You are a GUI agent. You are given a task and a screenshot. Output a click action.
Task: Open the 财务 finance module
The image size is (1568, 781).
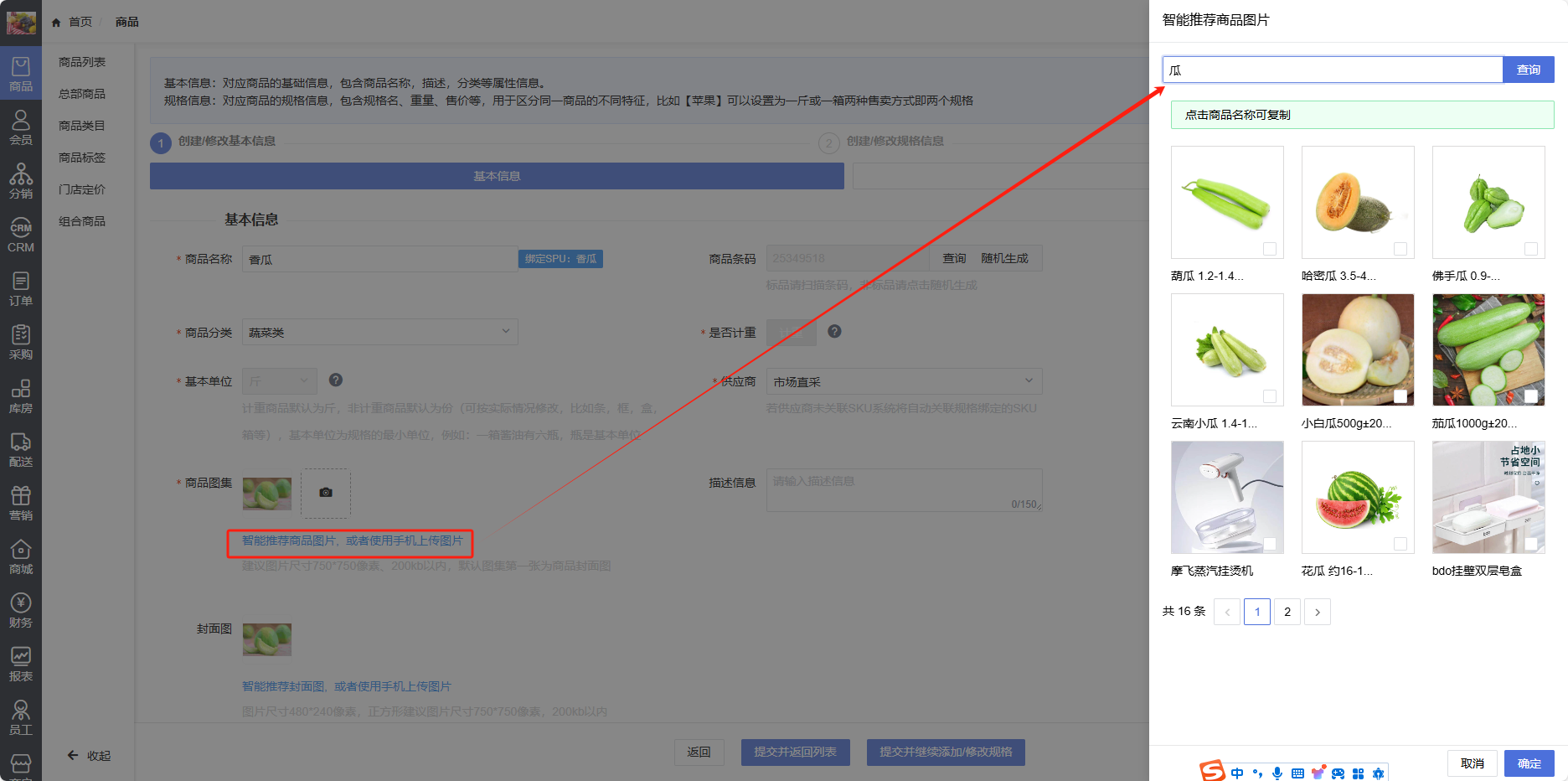click(21, 610)
